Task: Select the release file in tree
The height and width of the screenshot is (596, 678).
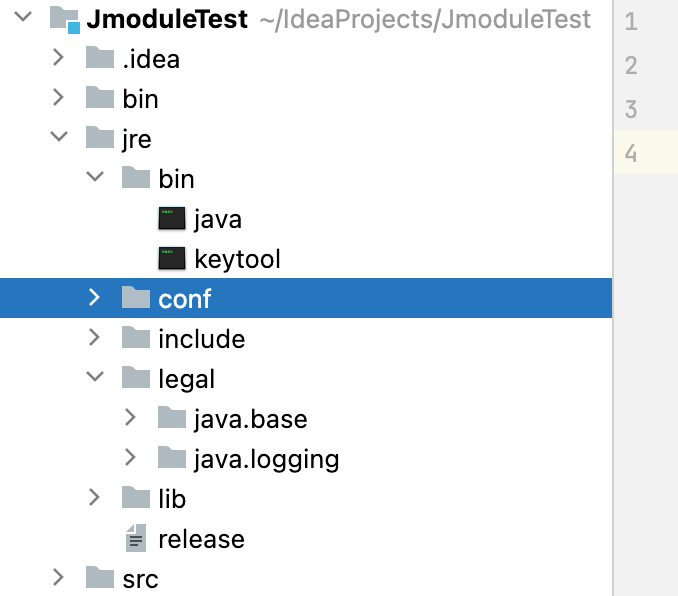Action: pyautogui.click(x=201, y=539)
